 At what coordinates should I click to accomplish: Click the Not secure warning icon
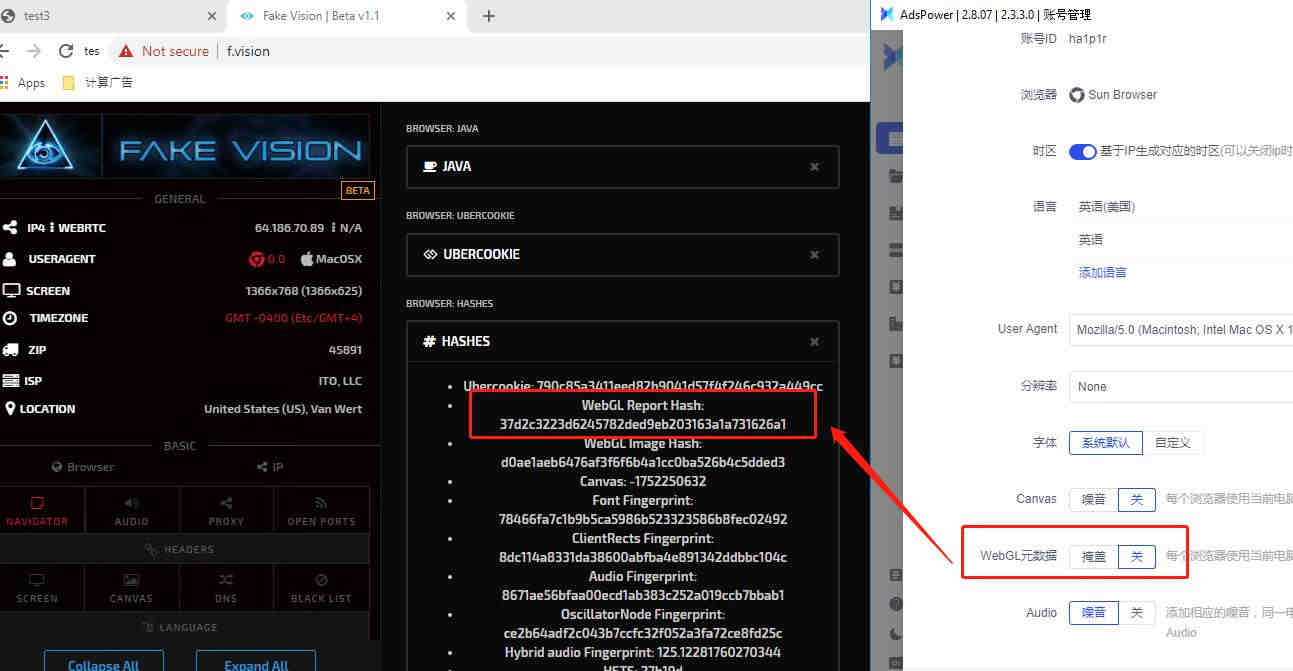[126, 51]
